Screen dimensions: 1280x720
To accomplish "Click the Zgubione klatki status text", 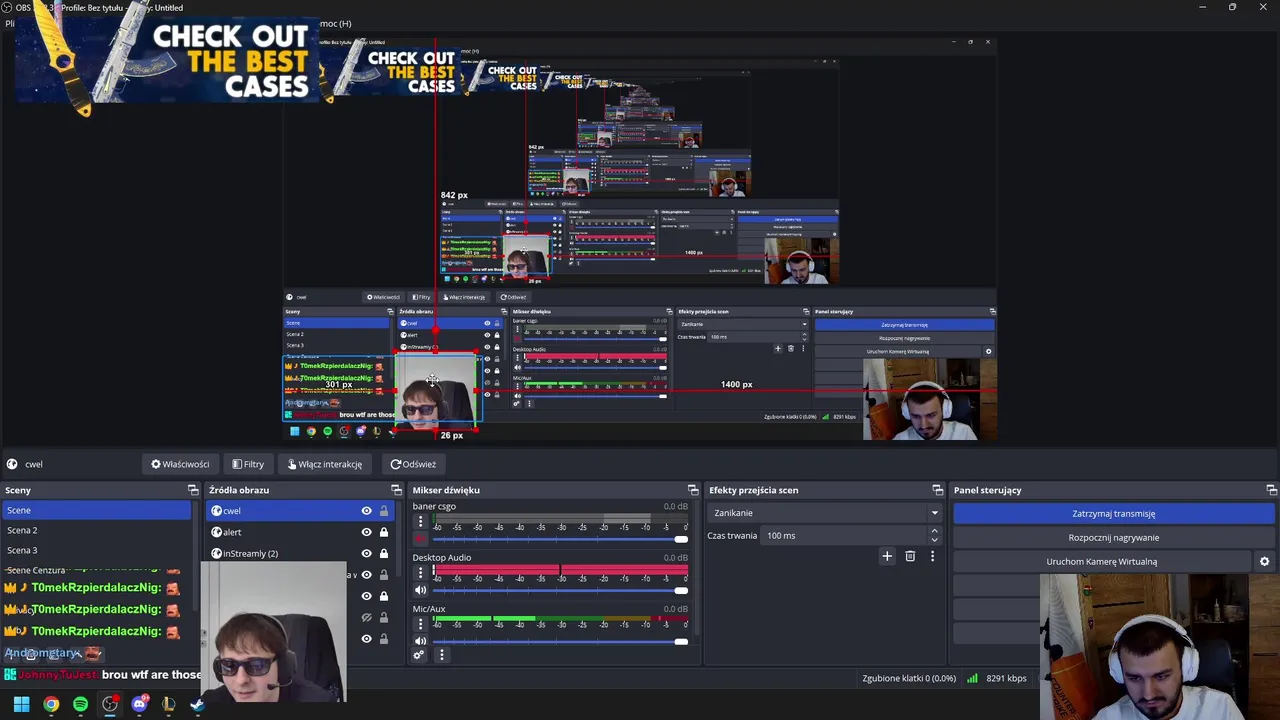I will coord(909,678).
